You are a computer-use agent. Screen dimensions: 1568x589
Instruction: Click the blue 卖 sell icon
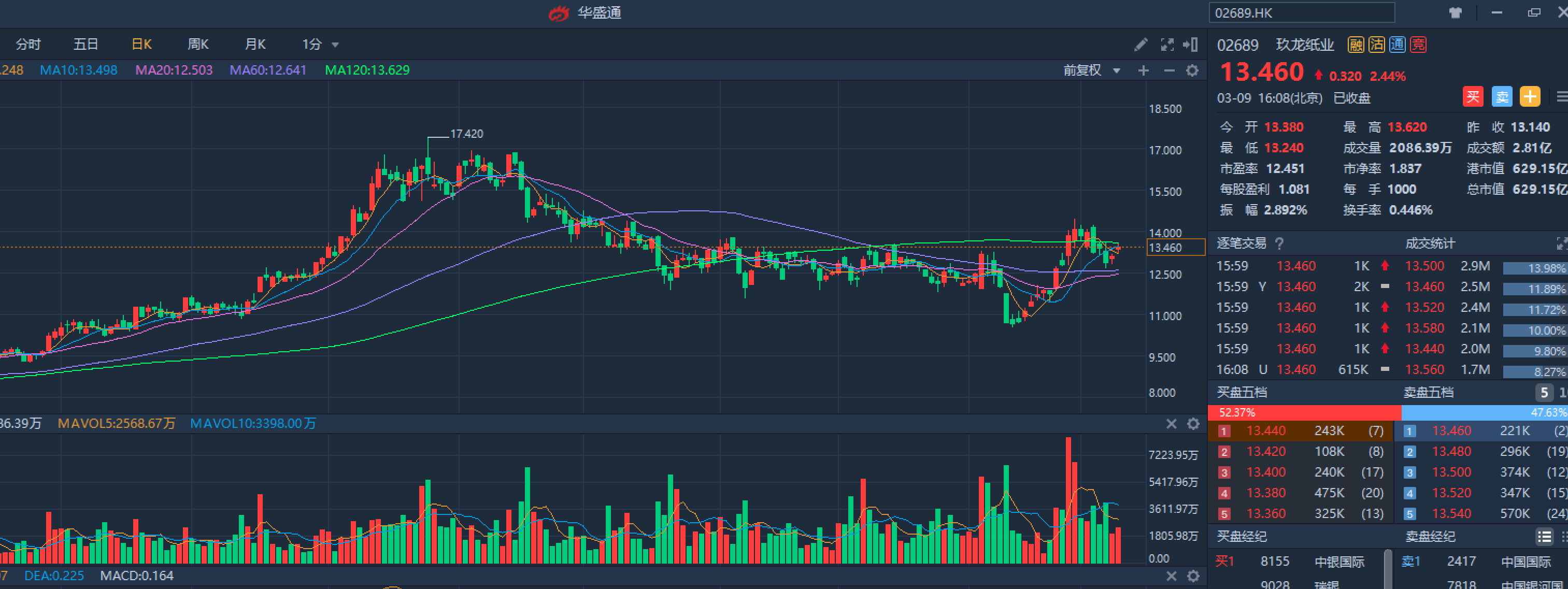pos(1502,97)
